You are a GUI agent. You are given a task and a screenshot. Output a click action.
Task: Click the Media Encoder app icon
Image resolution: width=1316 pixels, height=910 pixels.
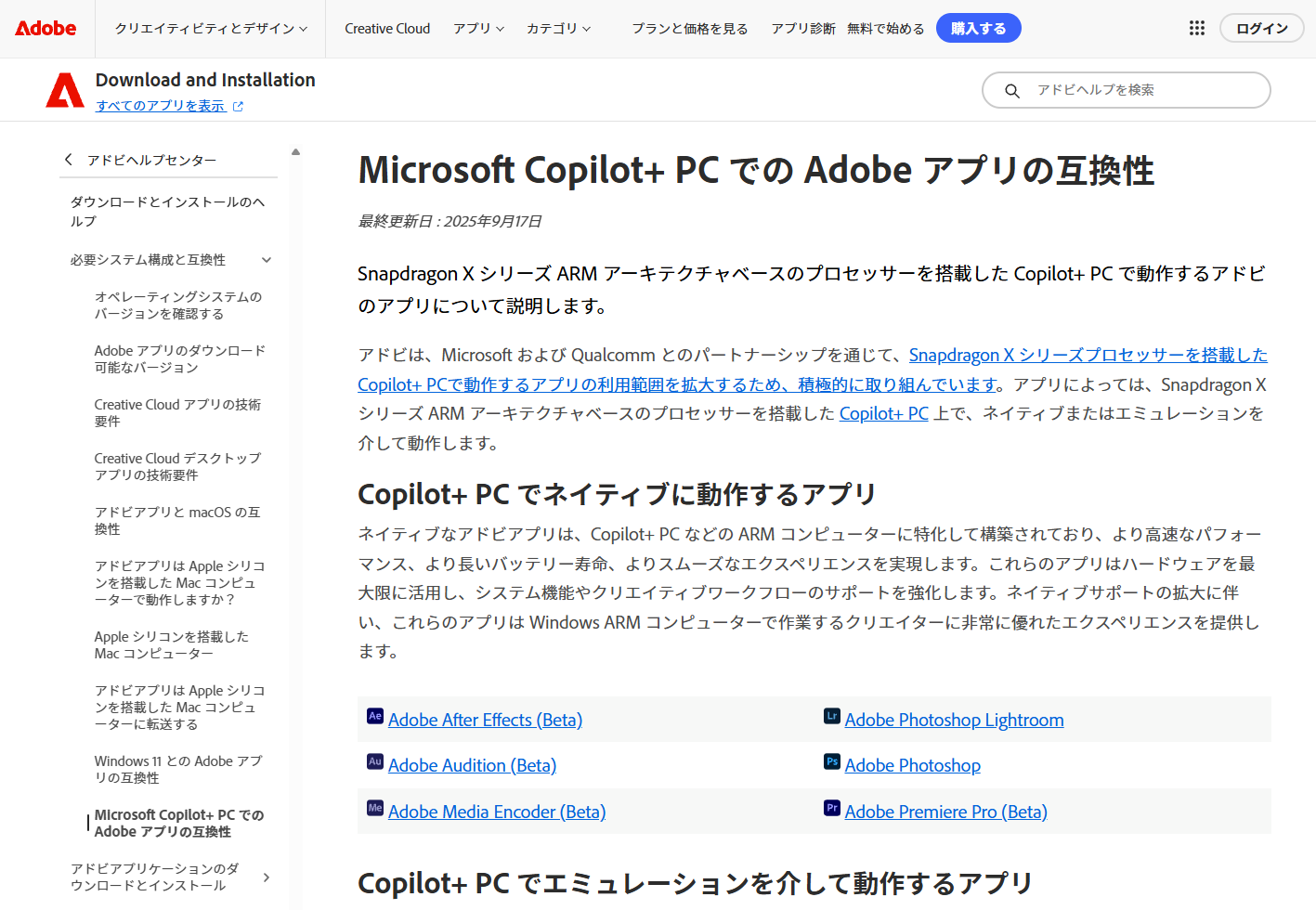(375, 808)
